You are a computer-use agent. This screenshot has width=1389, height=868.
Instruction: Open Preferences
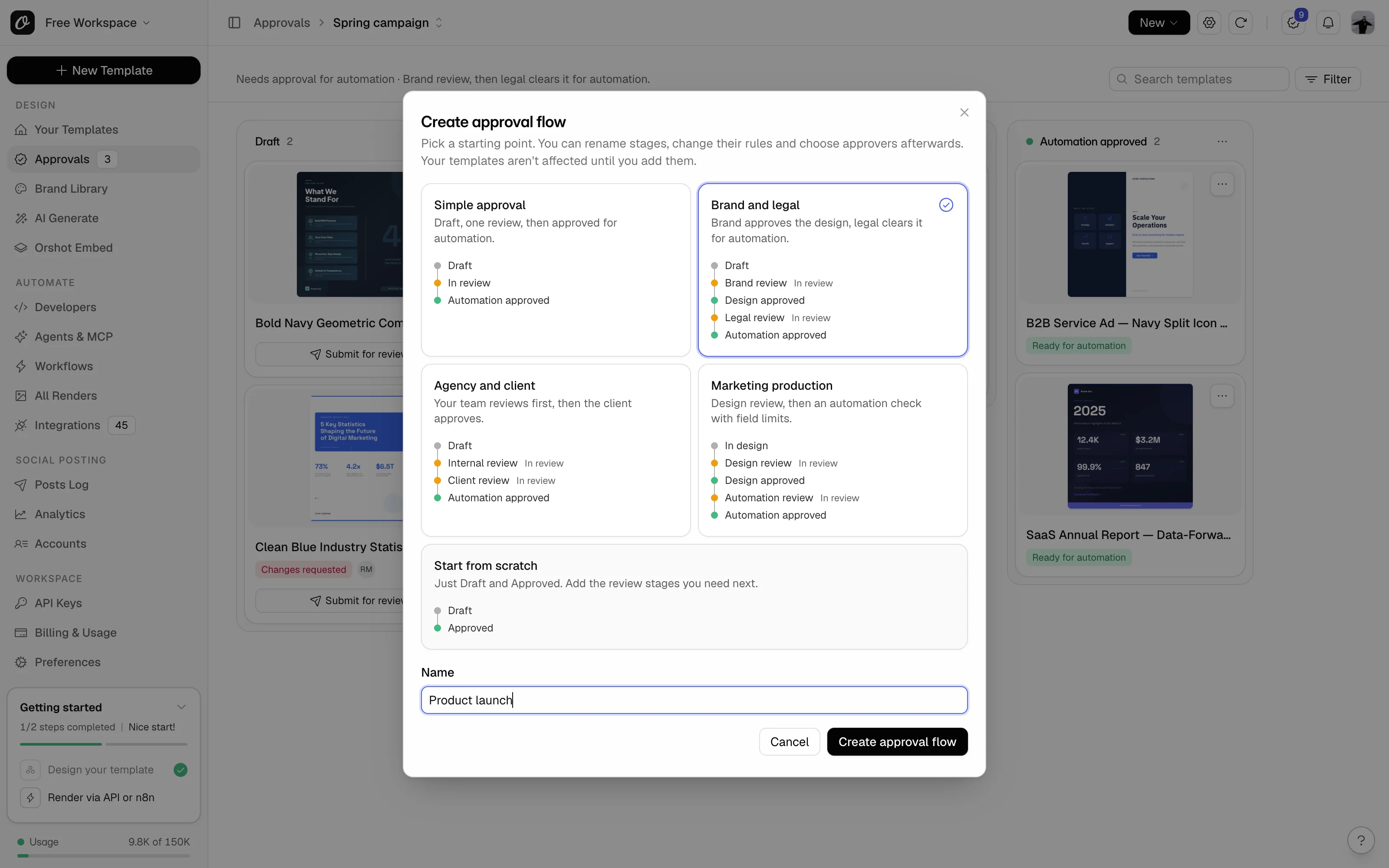[103, 662]
